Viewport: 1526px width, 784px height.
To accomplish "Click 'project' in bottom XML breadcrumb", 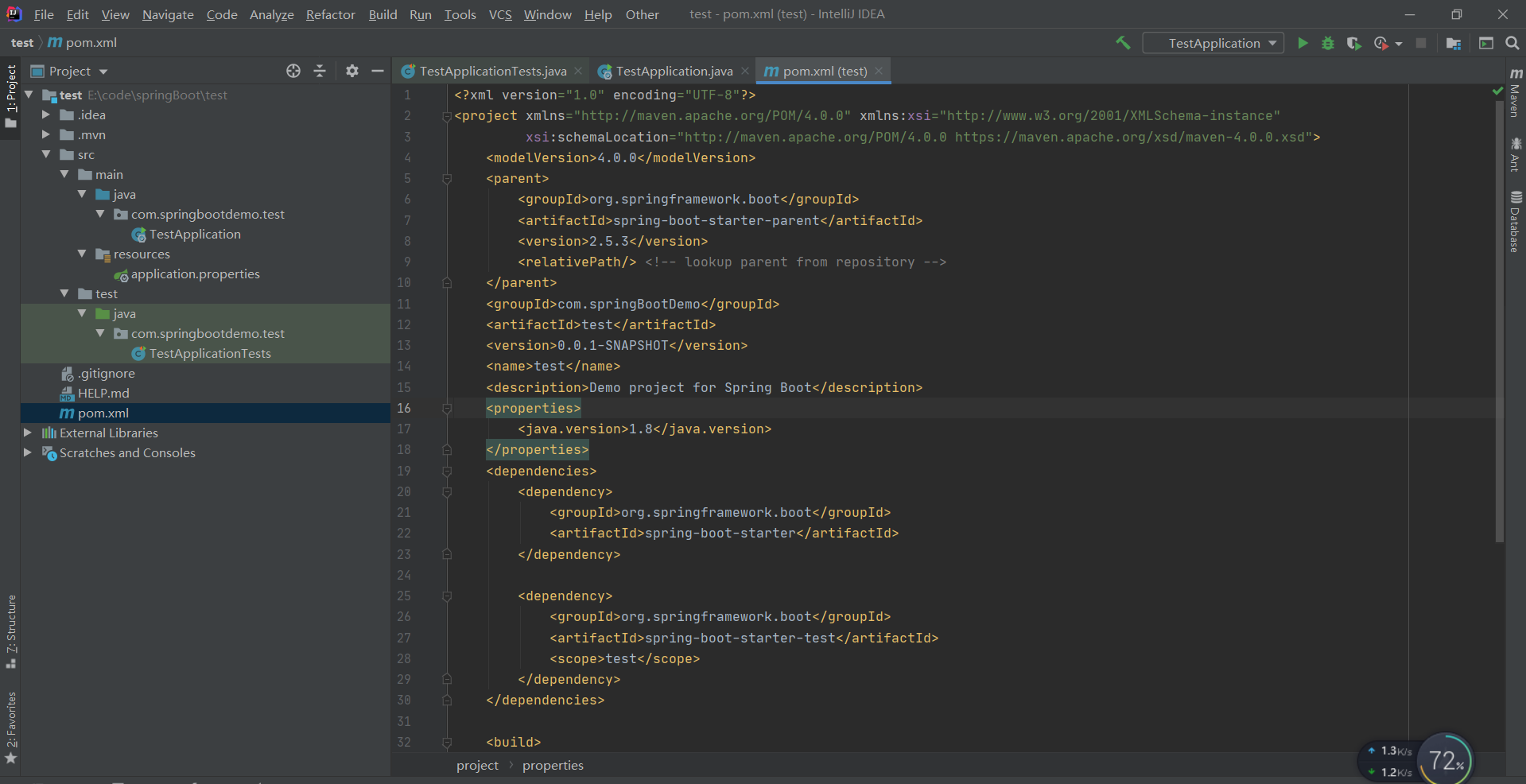I will pyautogui.click(x=477, y=765).
